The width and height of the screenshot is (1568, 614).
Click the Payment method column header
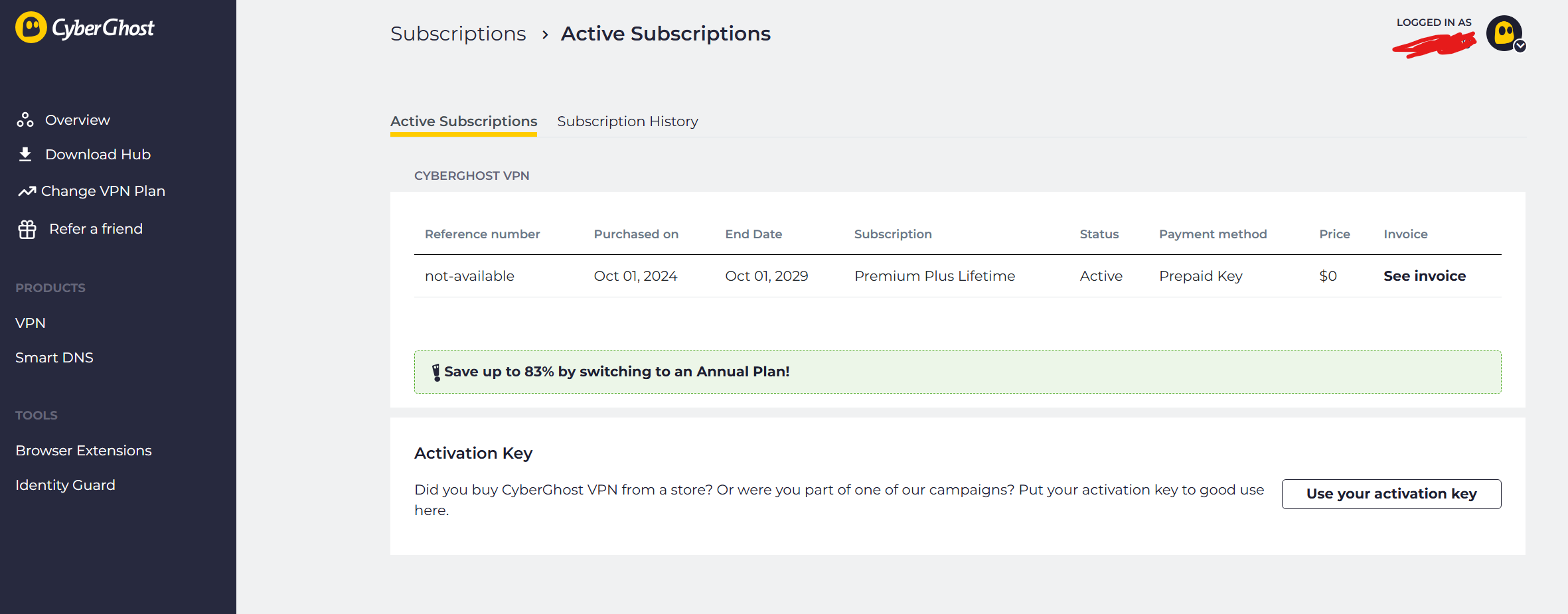[x=1213, y=234]
